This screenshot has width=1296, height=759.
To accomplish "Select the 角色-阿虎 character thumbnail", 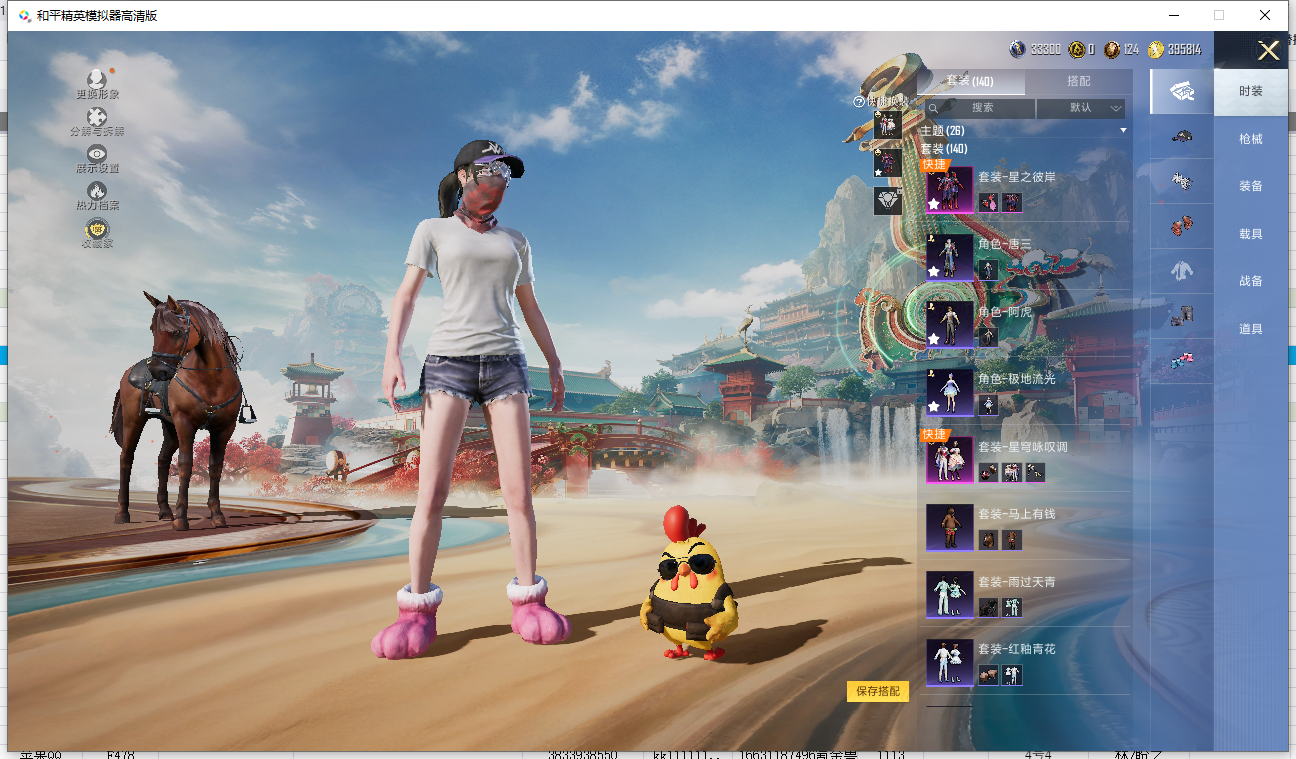I will [949, 325].
